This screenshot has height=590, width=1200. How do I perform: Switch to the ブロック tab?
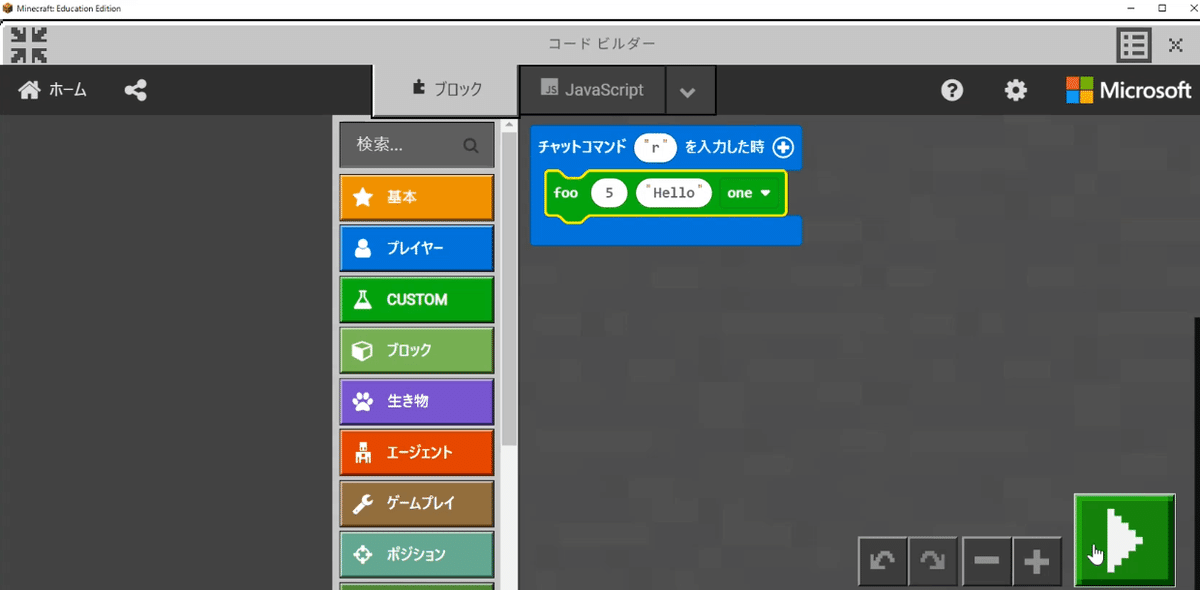[x=446, y=89]
